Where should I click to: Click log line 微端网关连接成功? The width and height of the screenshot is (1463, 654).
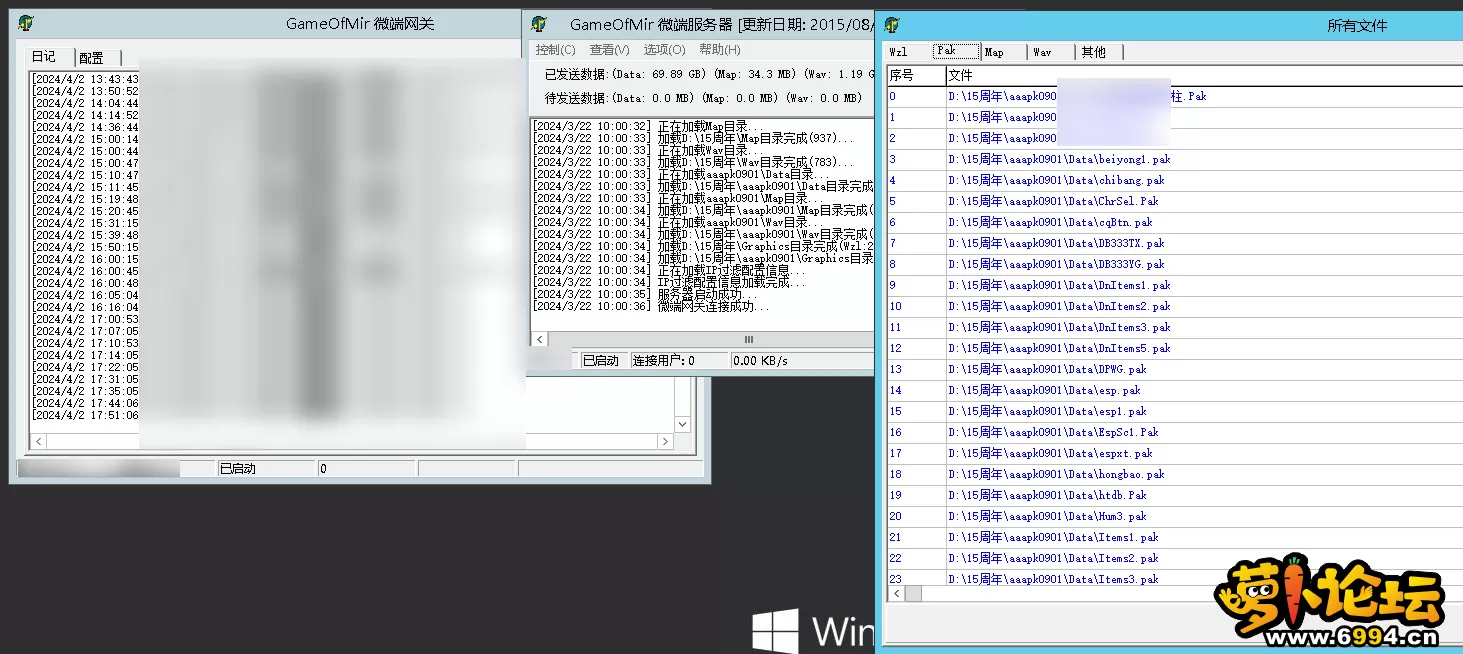click(651, 307)
